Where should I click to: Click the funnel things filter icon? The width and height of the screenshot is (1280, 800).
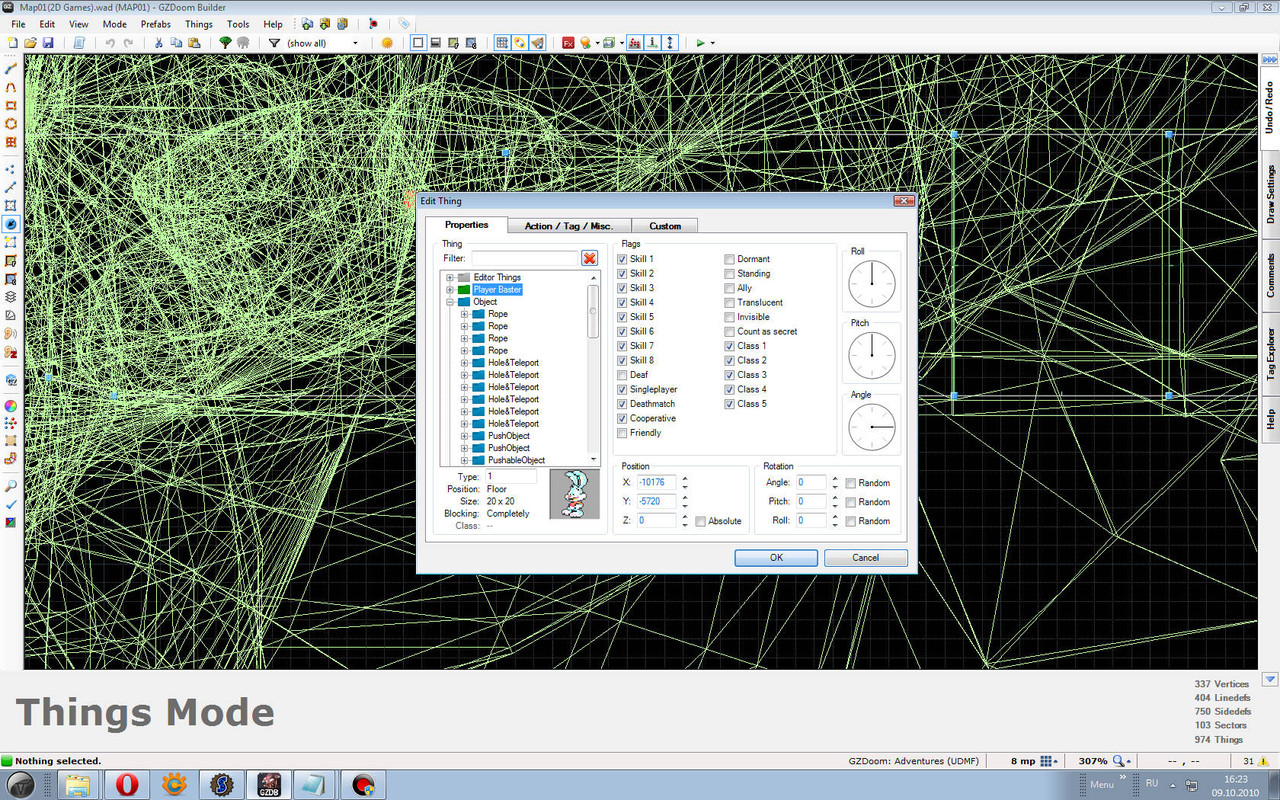[x=274, y=43]
